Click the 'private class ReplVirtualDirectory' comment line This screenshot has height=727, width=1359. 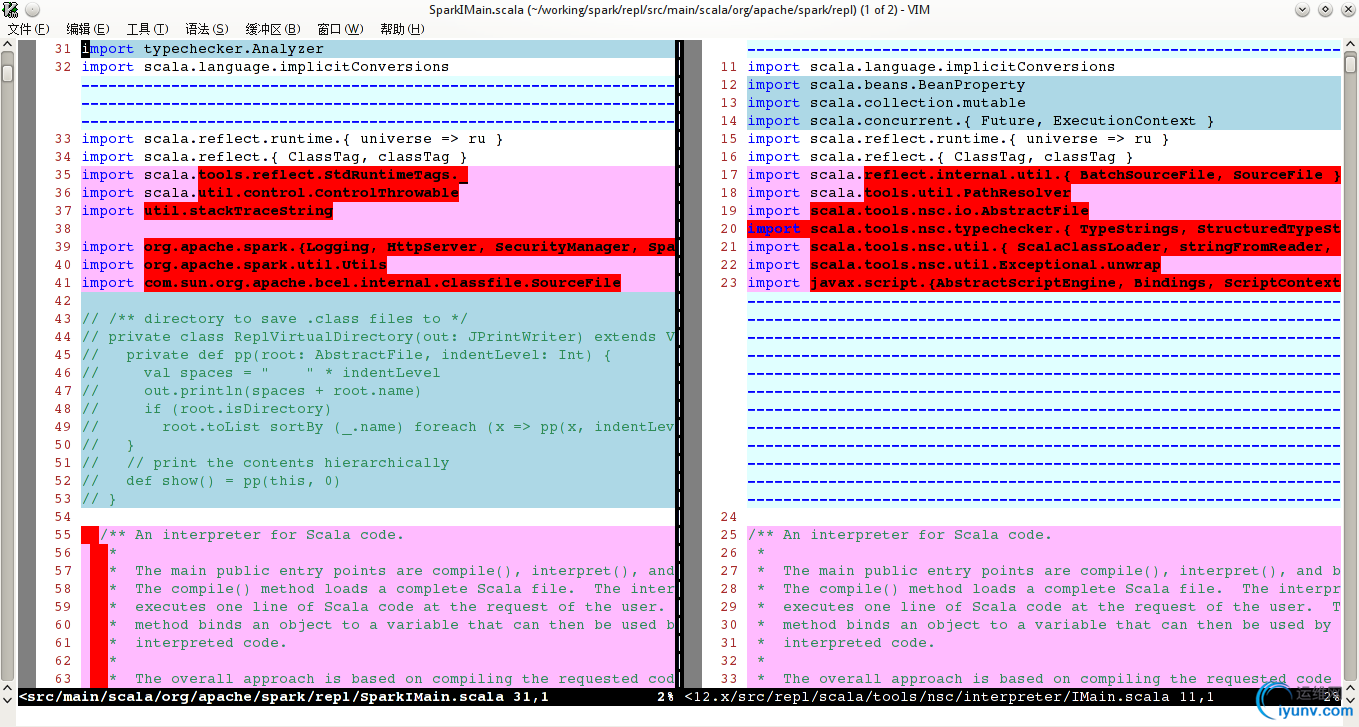[378, 337]
